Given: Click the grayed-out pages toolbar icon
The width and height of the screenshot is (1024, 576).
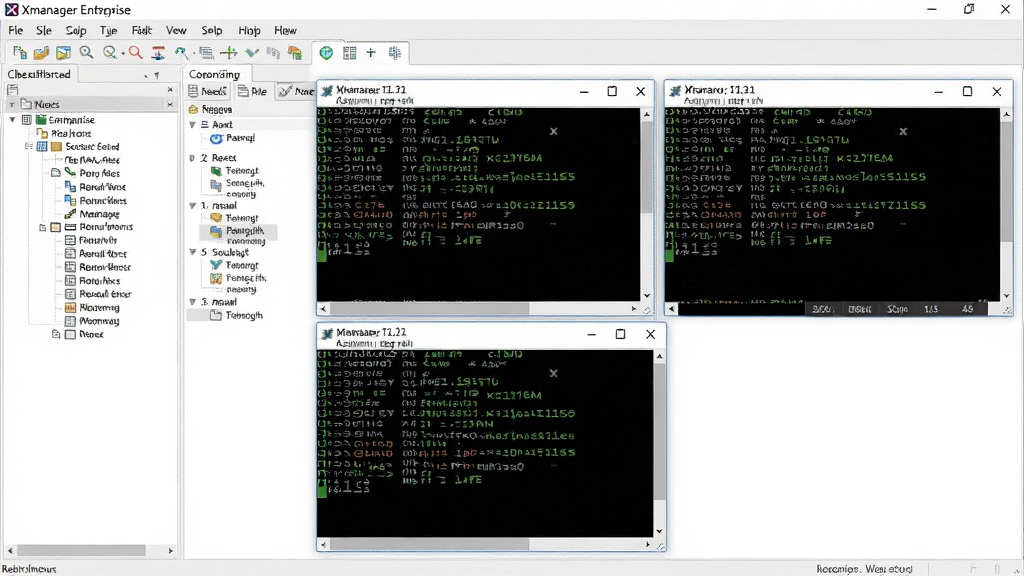Looking at the screenshot, I should tap(273, 53).
